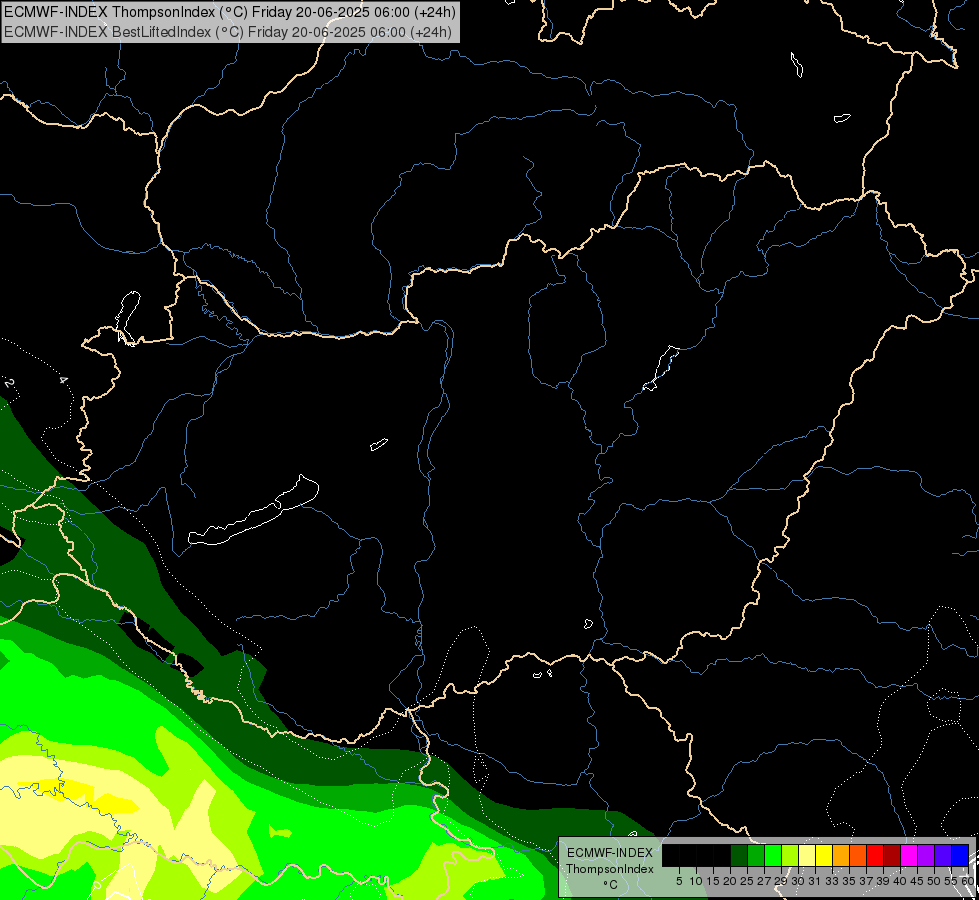The height and width of the screenshot is (900, 979).
Task: Click the legend tick value '29'
Action: tap(781, 881)
